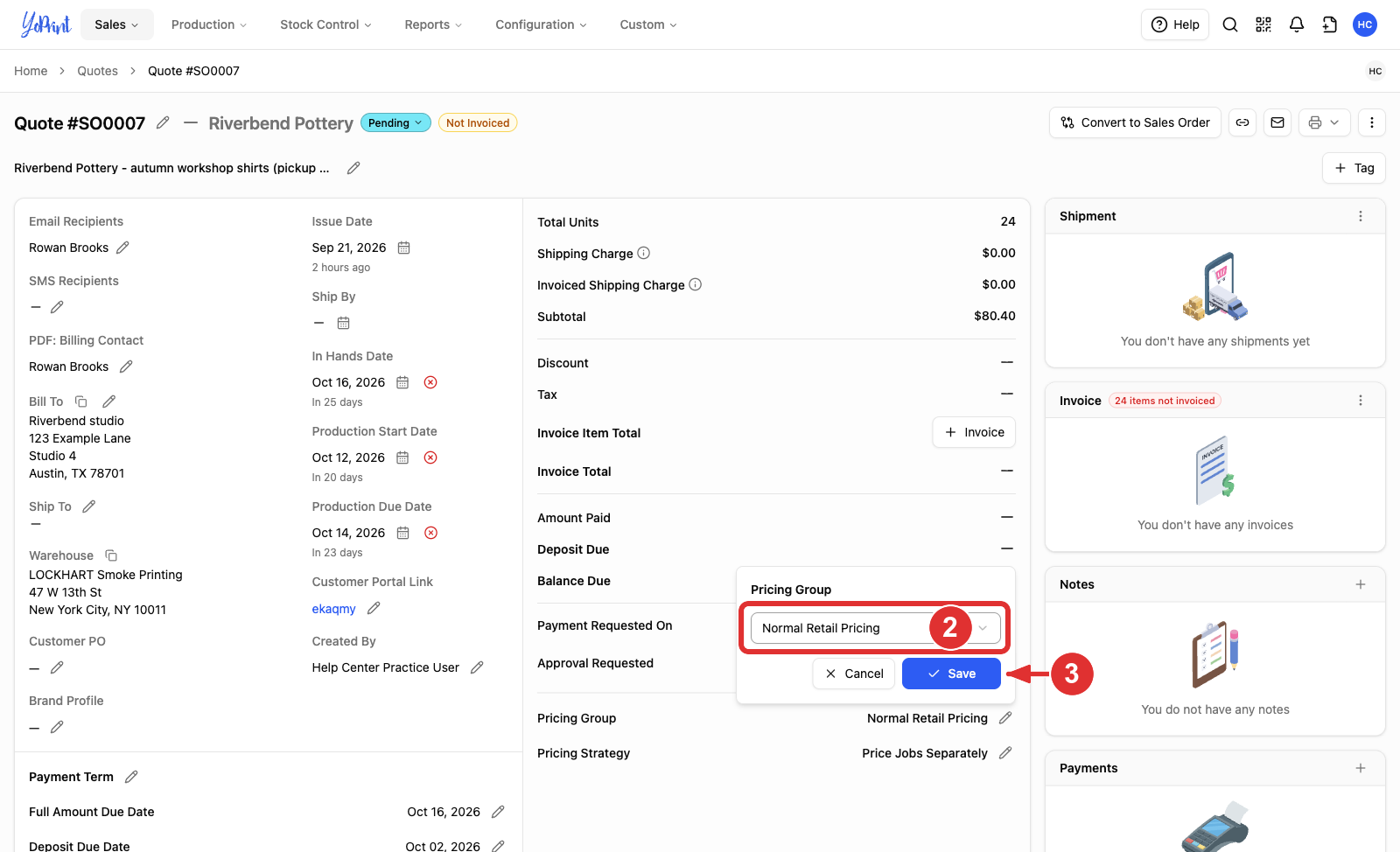The width and height of the screenshot is (1400, 852).
Task: Open the ekaqmy portal link
Action: coord(333,609)
